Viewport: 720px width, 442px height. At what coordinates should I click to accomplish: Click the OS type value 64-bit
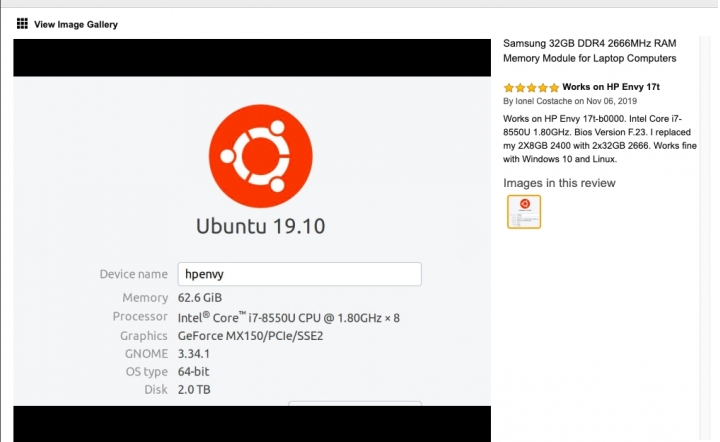pos(193,371)
